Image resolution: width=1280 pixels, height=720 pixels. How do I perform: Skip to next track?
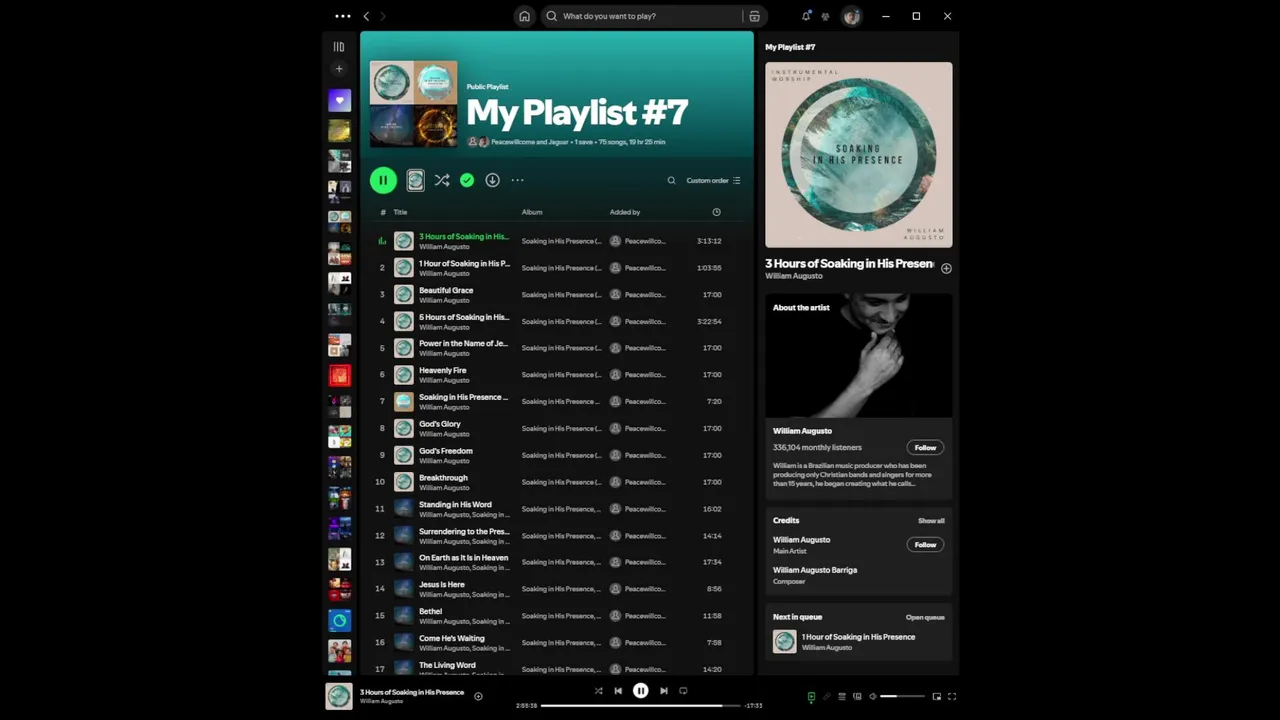click(x=663, y=691)
